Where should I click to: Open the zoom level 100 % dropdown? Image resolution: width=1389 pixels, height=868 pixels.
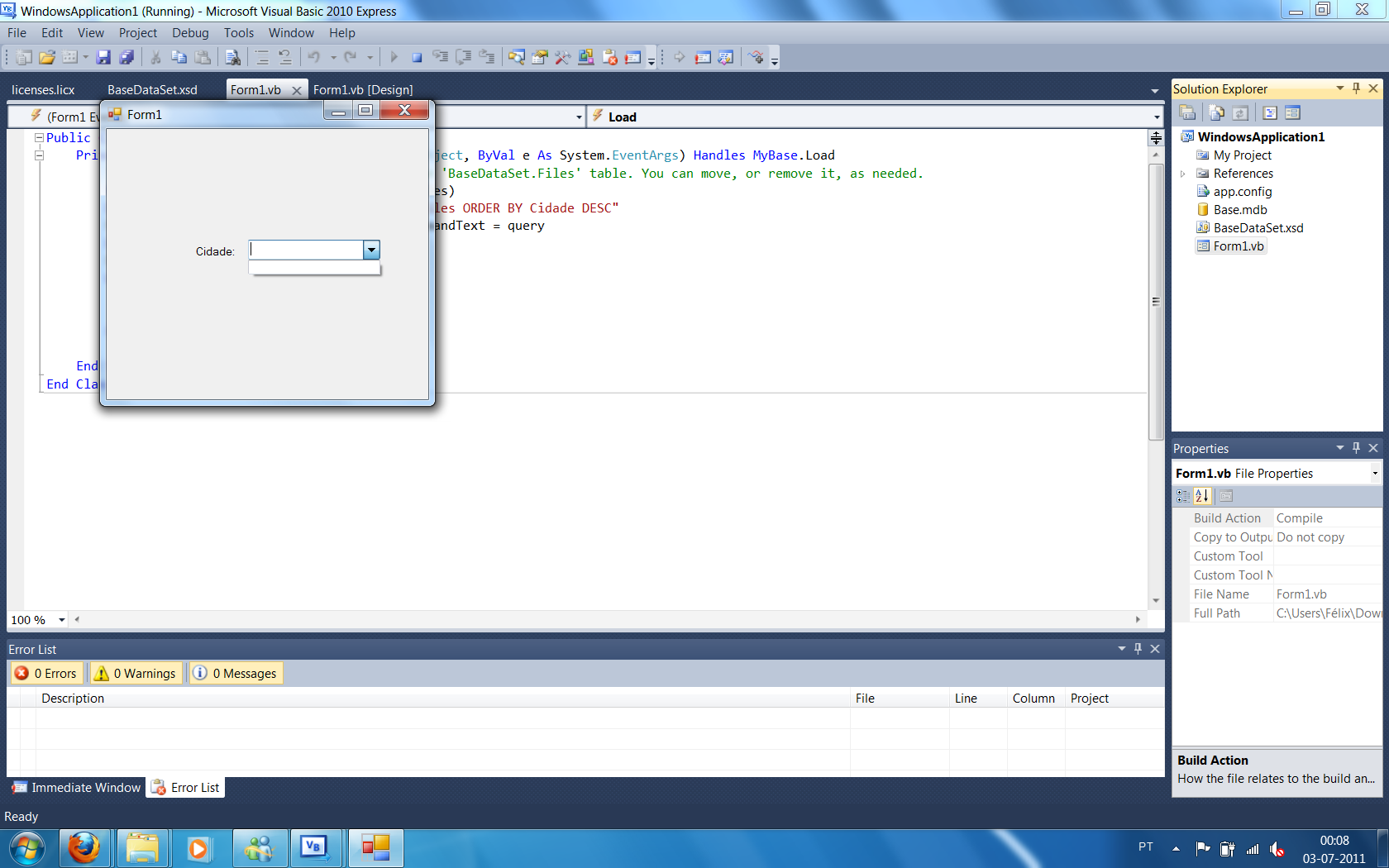click(x=61, y=620)
